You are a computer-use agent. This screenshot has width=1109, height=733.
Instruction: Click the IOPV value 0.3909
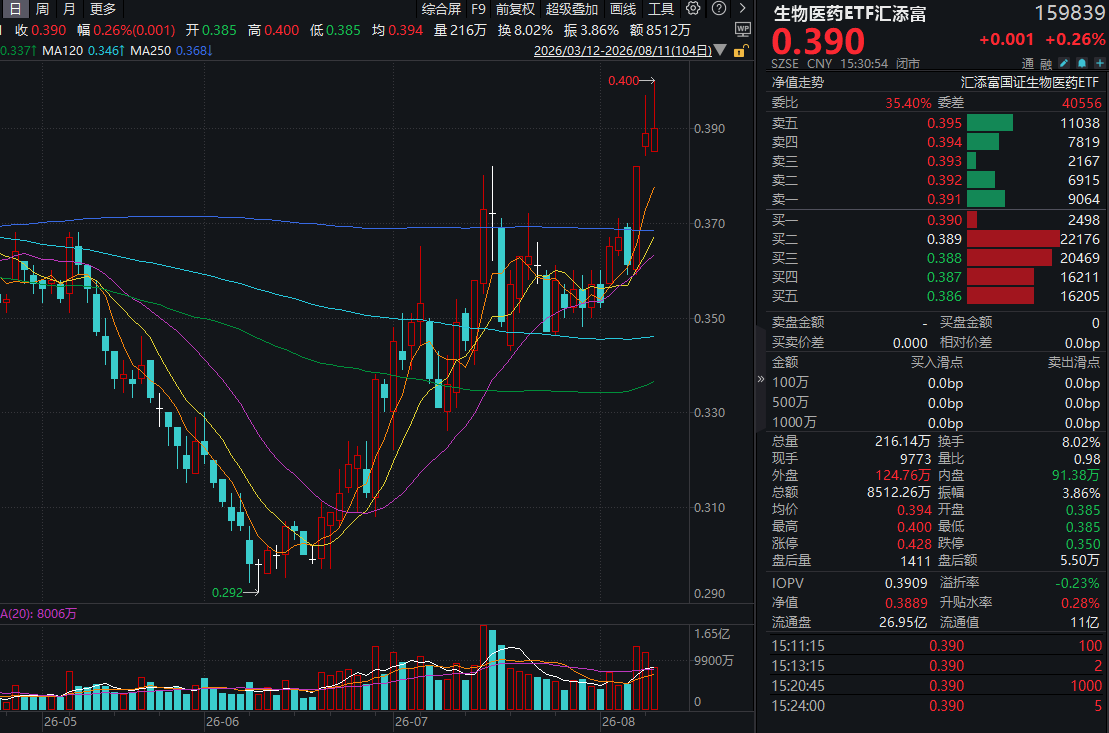pyautogui.click(x=906, y=584)
